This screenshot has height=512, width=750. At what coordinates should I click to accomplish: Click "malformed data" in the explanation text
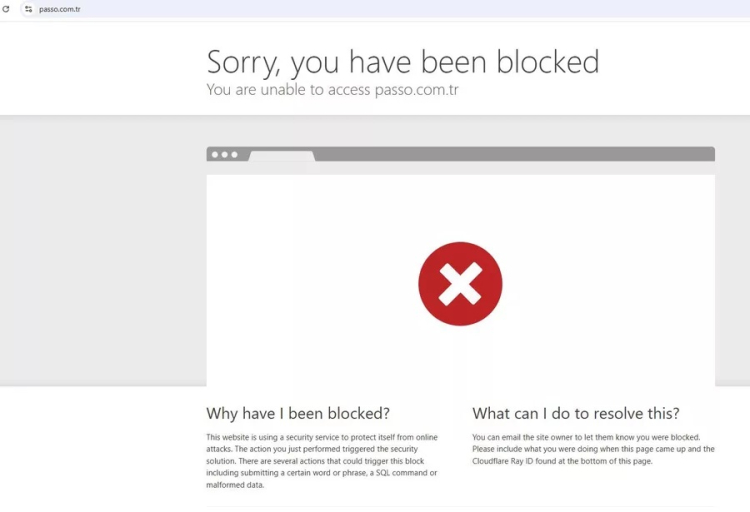point(235,485)
